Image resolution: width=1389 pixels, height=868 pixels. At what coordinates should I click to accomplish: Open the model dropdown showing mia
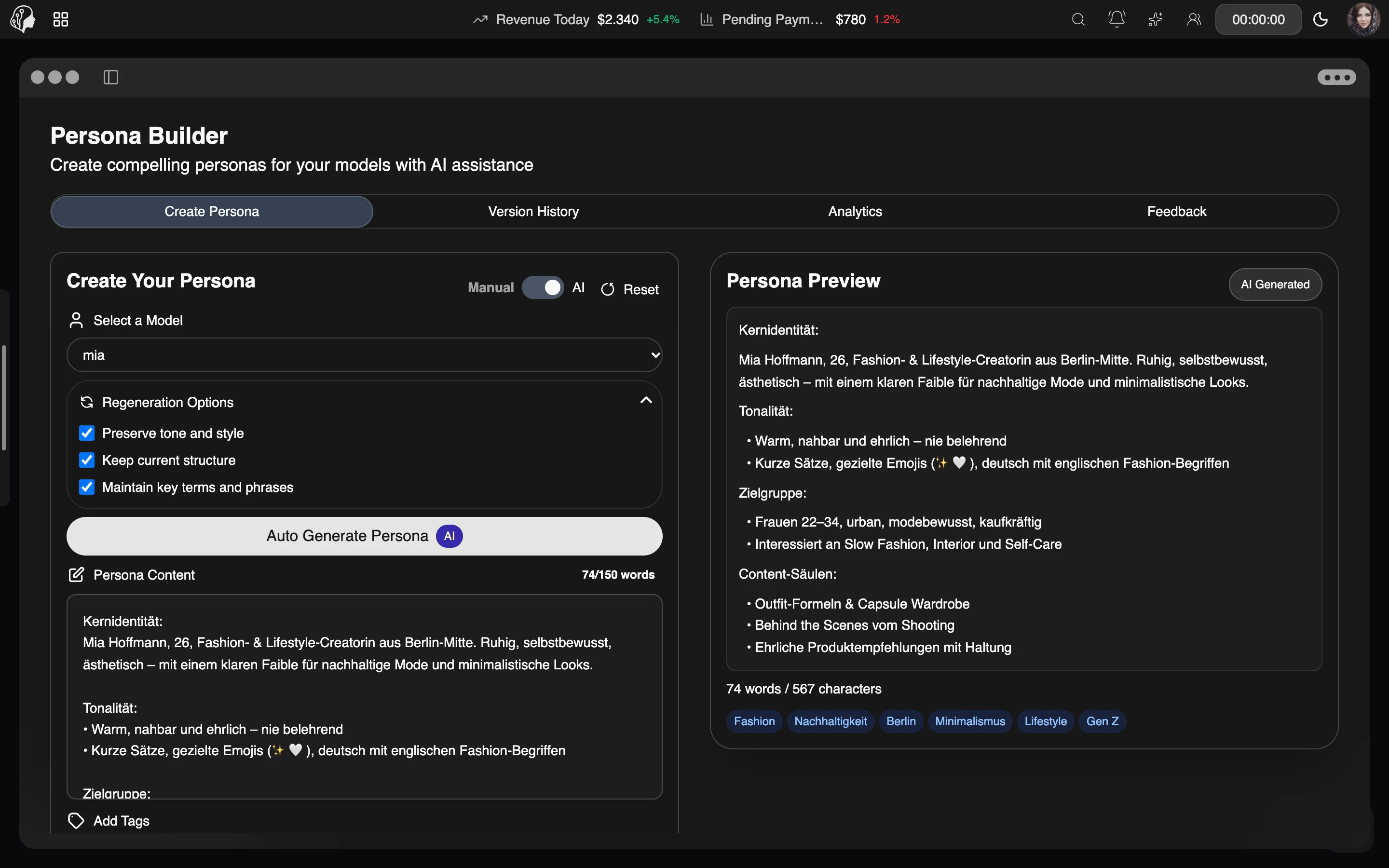(365, 355)
